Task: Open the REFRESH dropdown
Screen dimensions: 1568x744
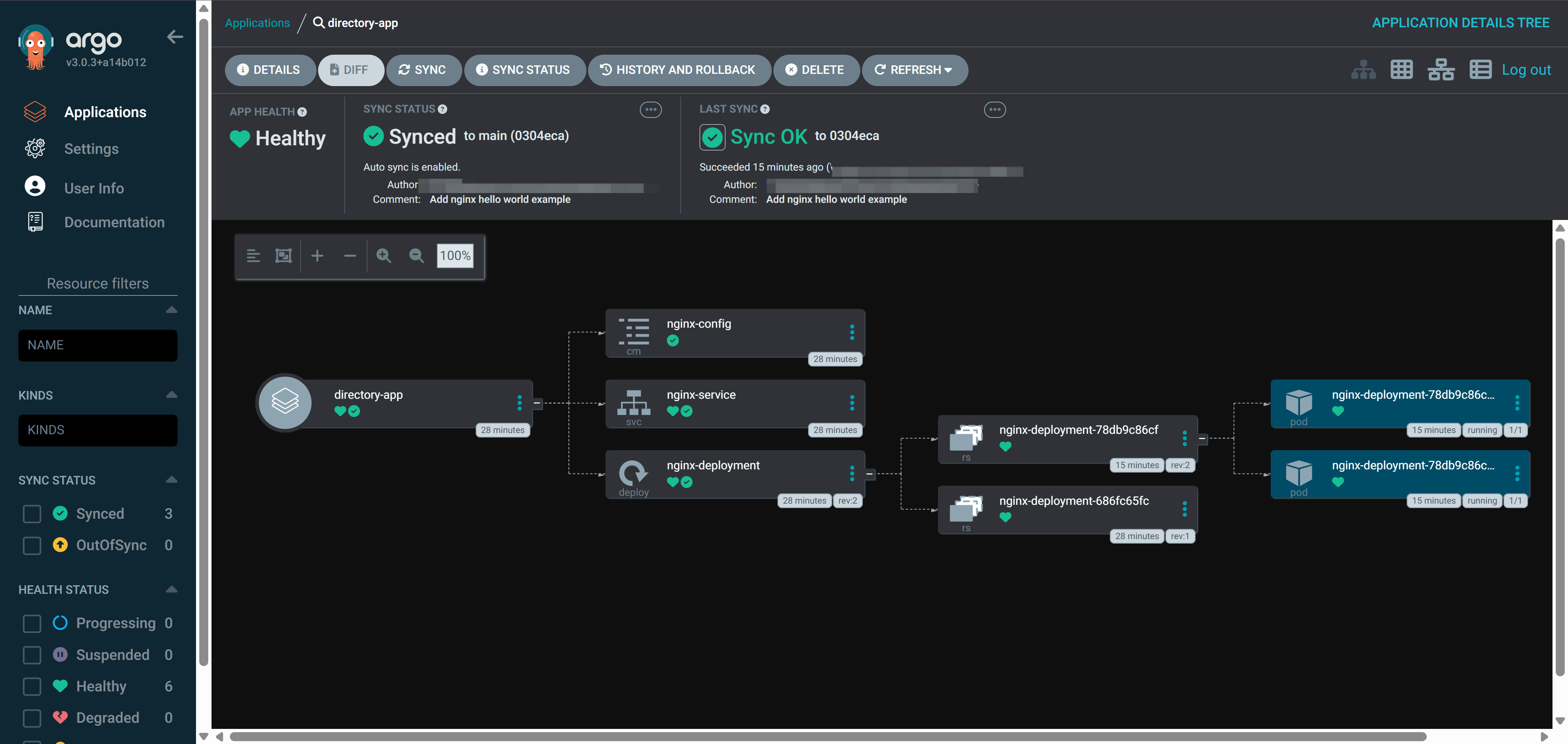Action: (x=914, y=70)
